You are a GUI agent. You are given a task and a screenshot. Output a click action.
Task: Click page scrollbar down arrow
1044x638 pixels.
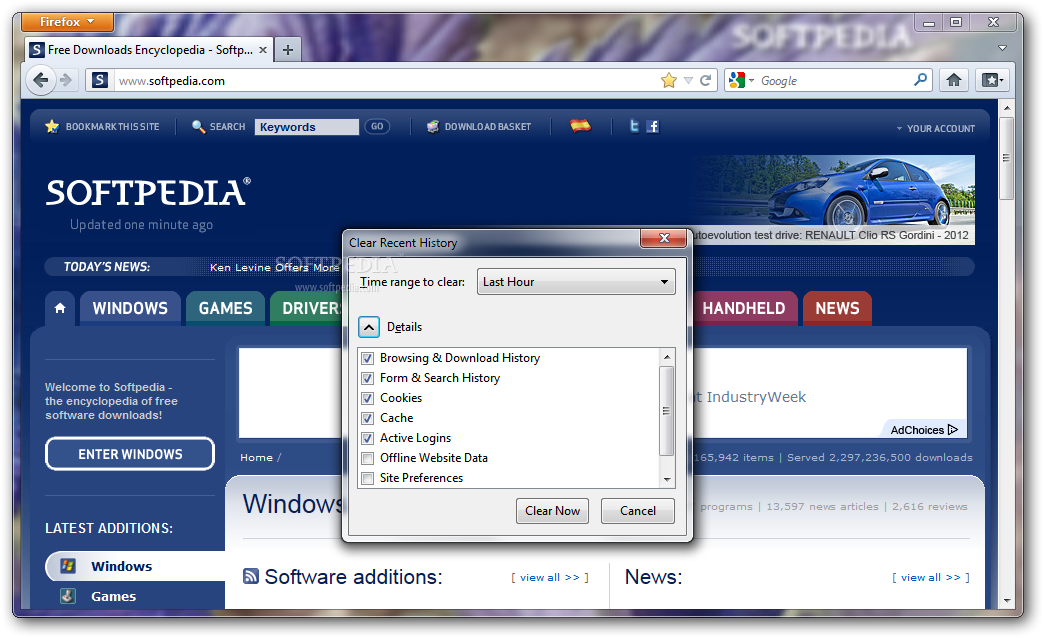pos(1006,601)
